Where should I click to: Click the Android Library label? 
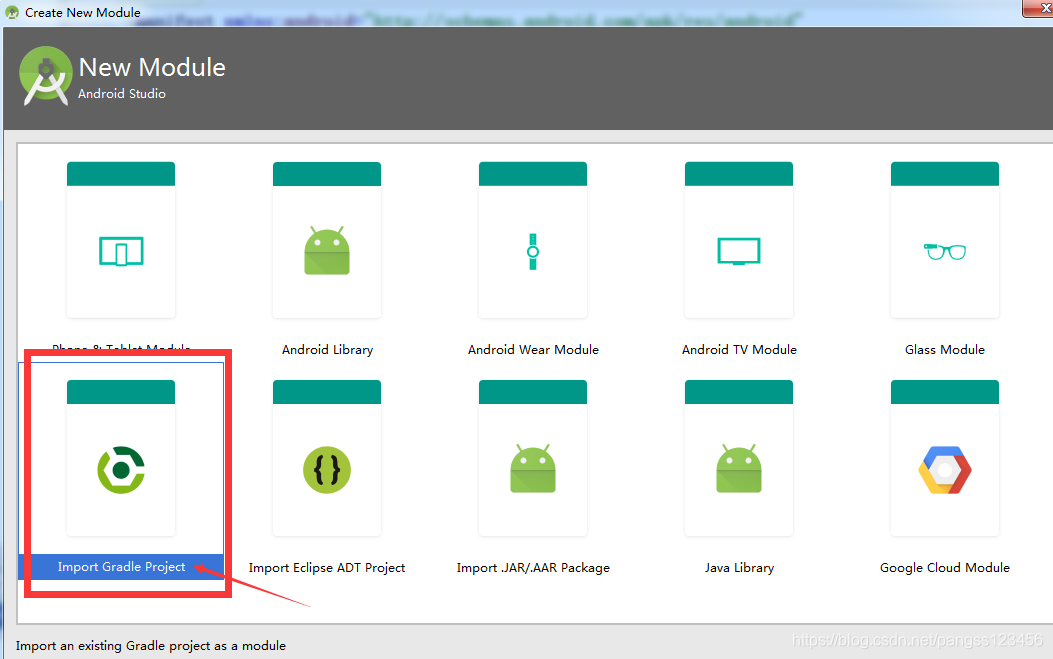327,349
